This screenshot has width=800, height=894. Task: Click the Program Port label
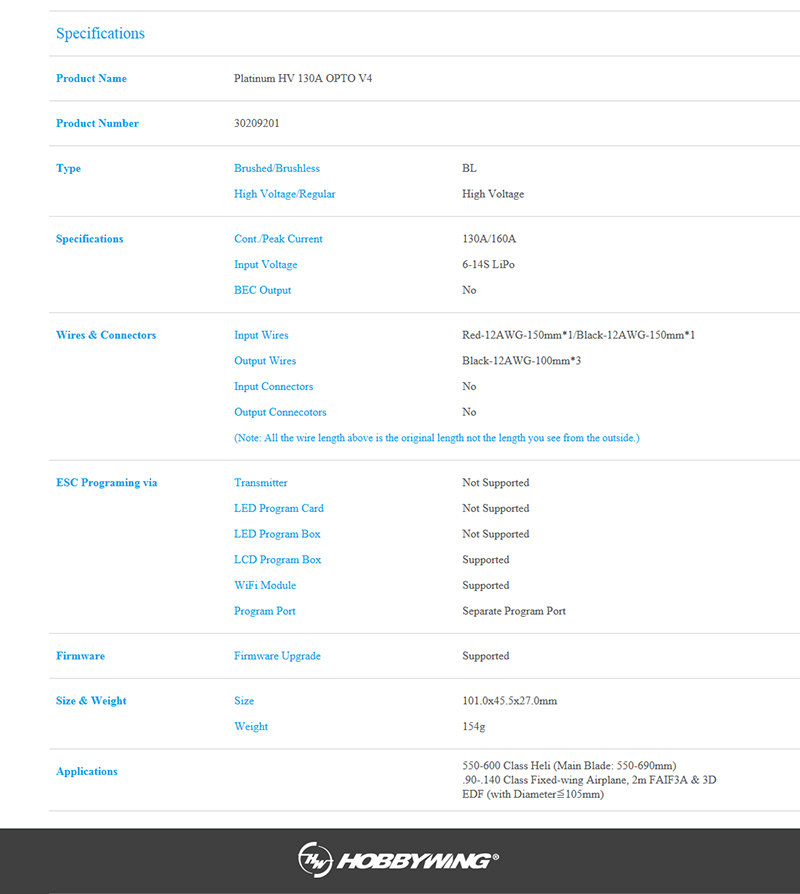point(265,611)
